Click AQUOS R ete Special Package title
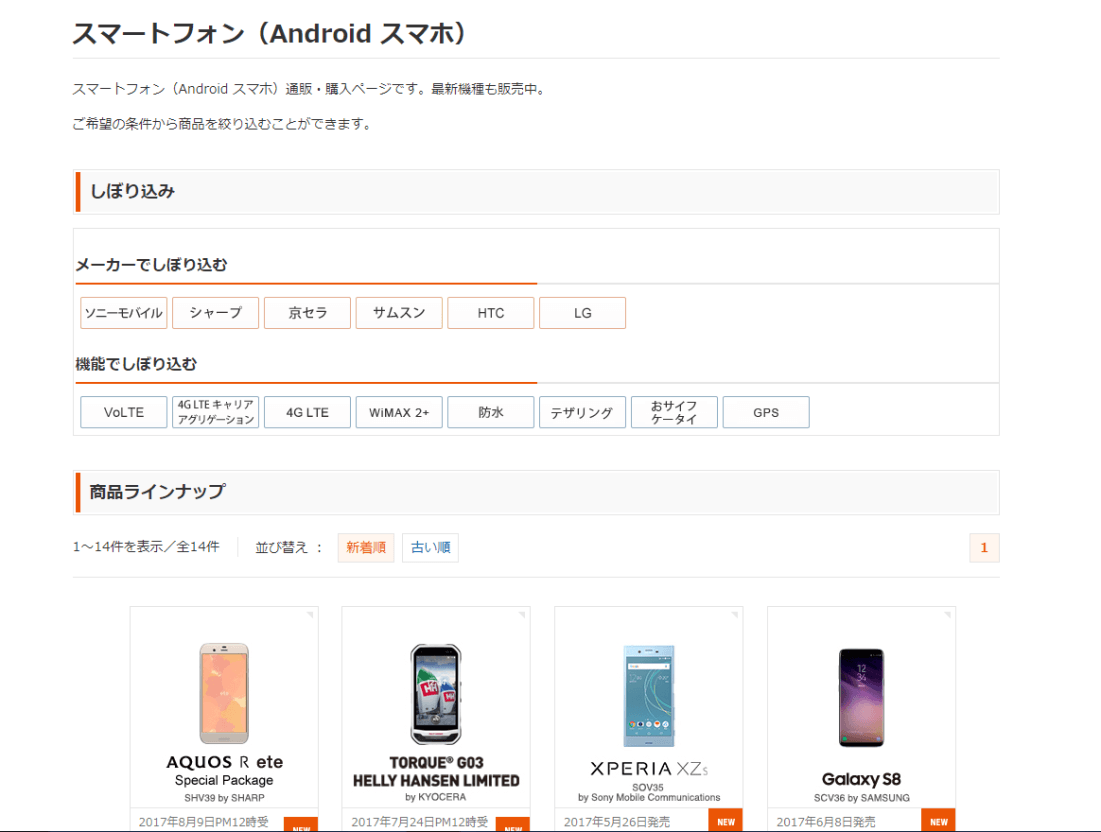 point(224,770)
